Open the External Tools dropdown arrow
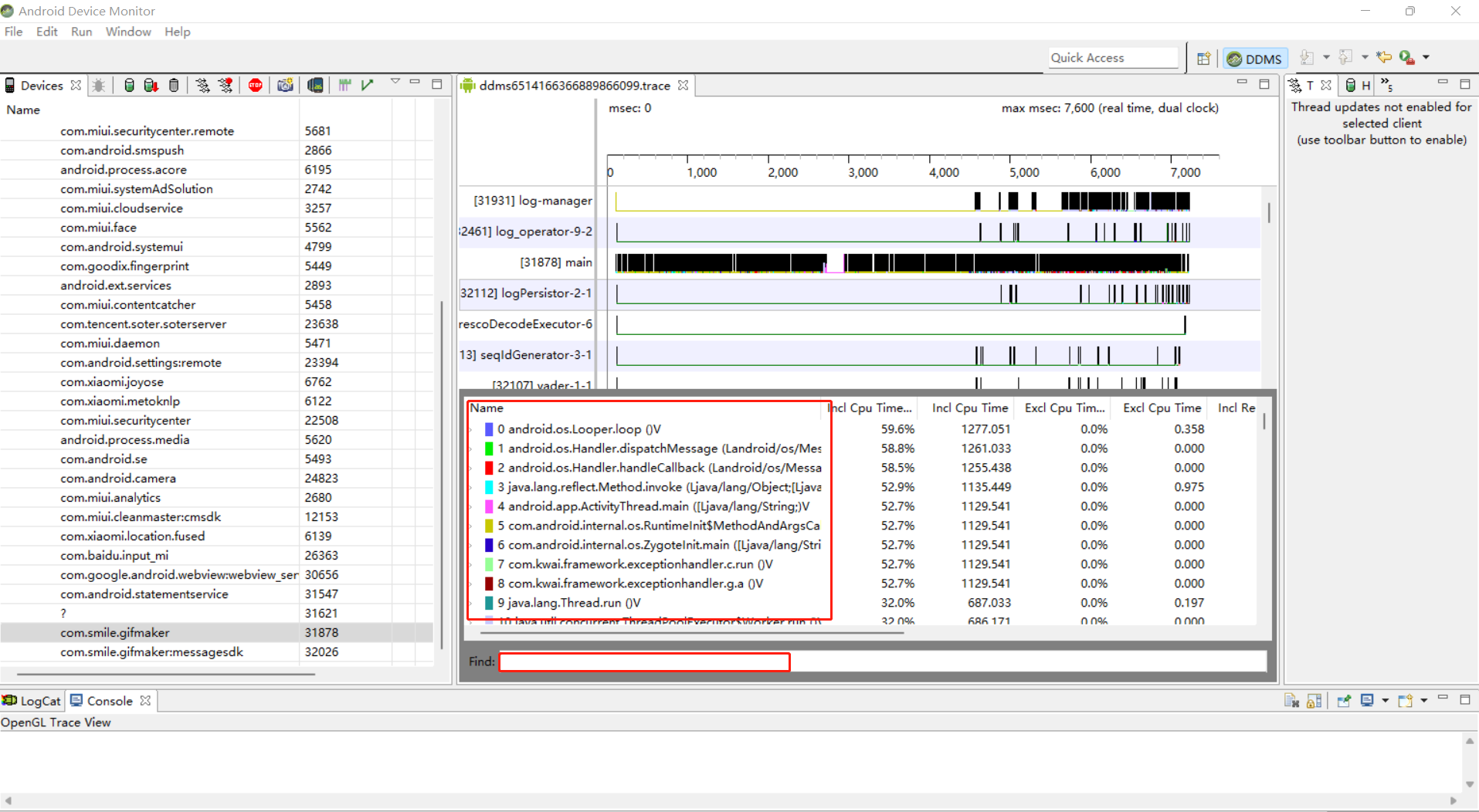The image size is (1479, 812). [1426, 57]
